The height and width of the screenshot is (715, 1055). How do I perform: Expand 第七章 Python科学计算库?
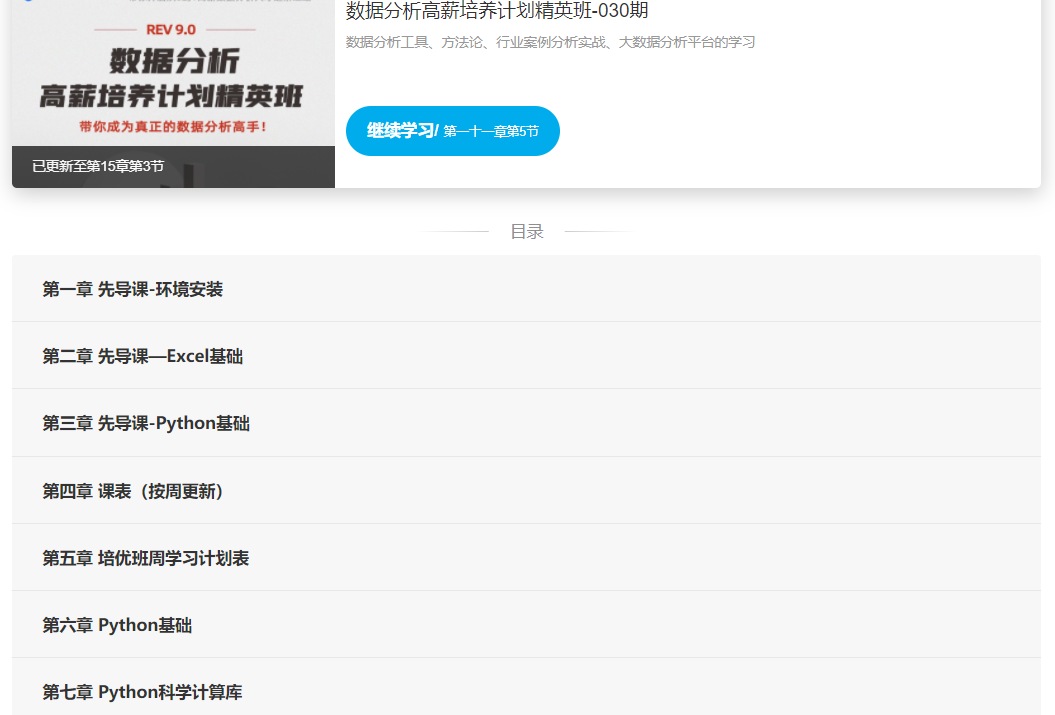526,687
